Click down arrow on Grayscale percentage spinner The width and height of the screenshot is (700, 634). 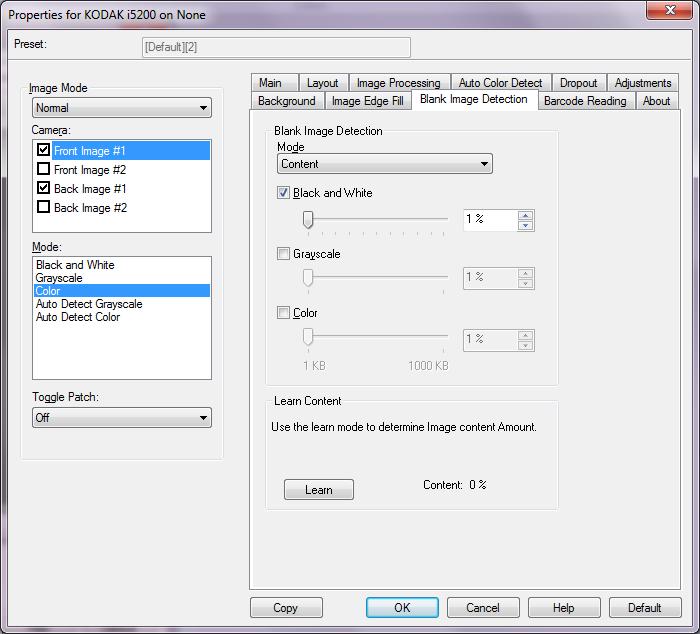[525, 283]
